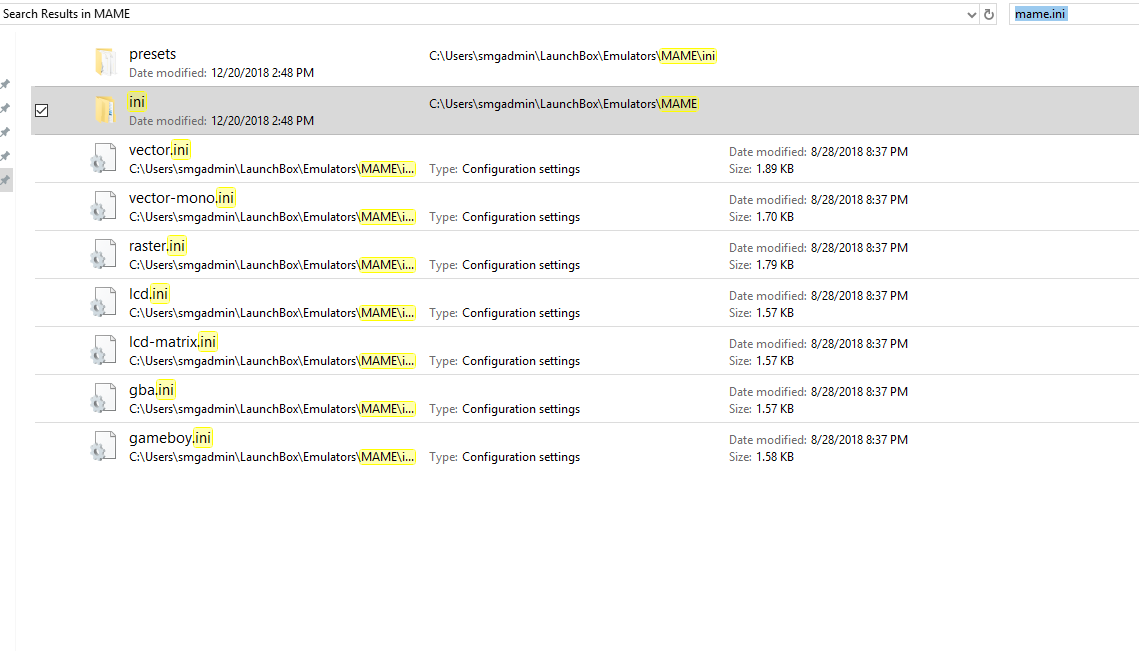The width and height of the screenshot is (1139, 651).
Task: Open the presets folder icon
Action: (x=105, y=62)
